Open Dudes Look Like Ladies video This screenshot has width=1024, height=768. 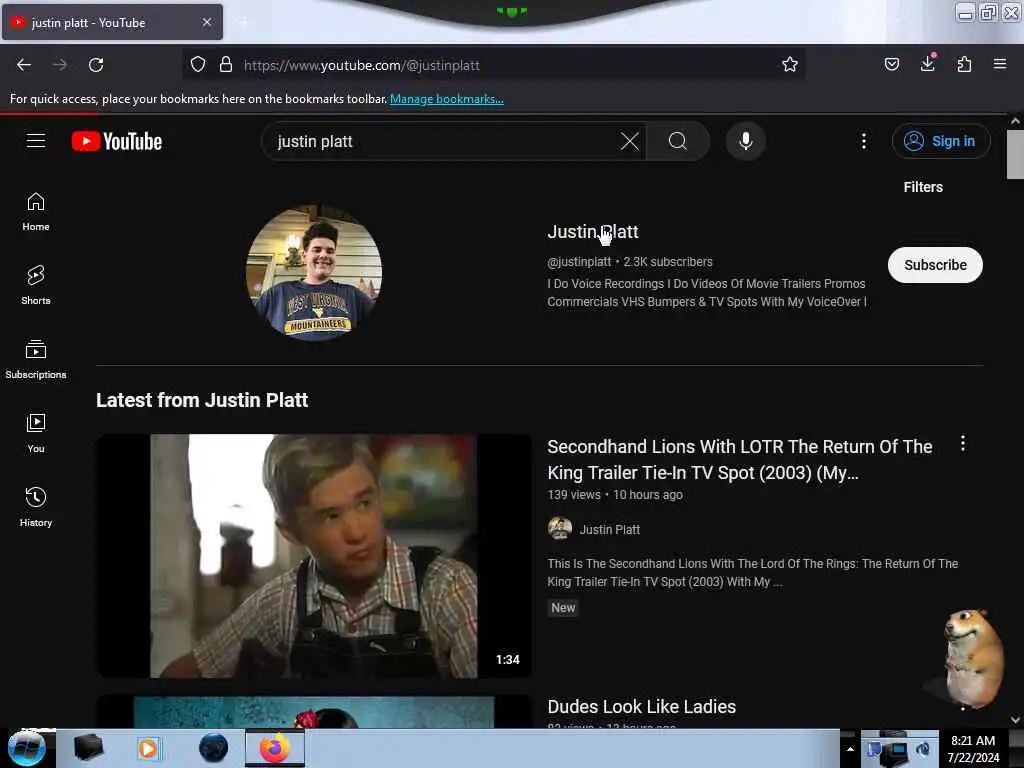click(x=641, y=707)
